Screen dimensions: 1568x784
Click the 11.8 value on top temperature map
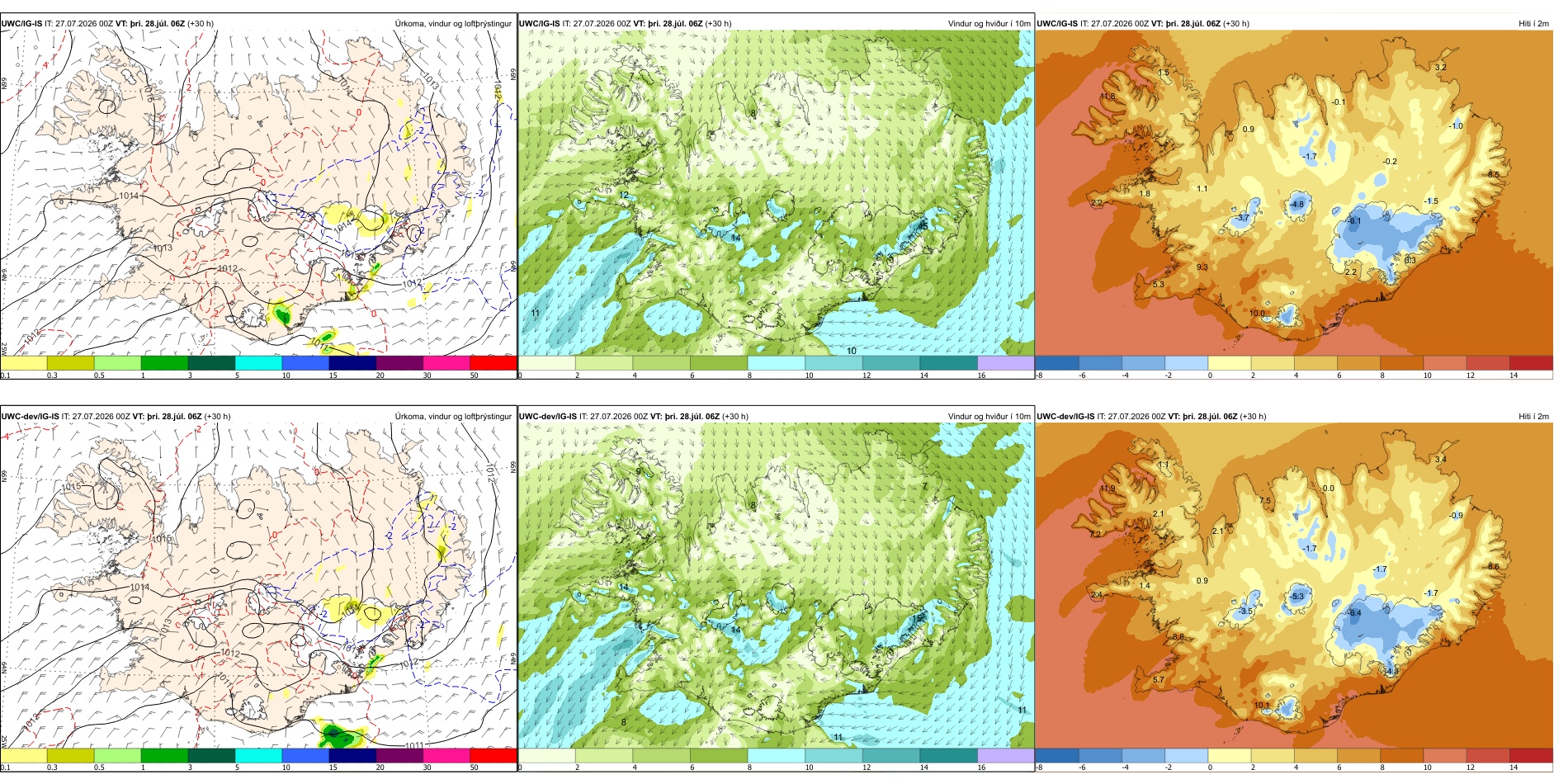(1107, 97)
